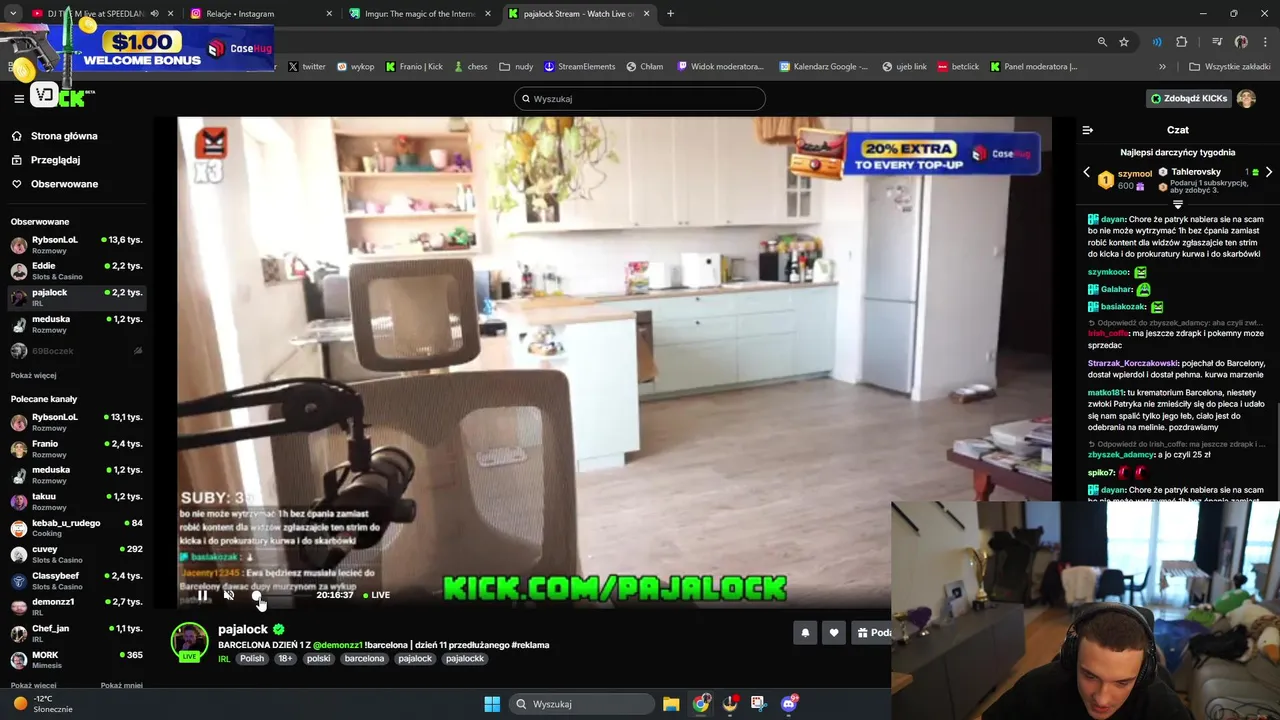Open Chef_jan IRL channel
Viewport: 1280px width, 720px height.
point(76,634)
